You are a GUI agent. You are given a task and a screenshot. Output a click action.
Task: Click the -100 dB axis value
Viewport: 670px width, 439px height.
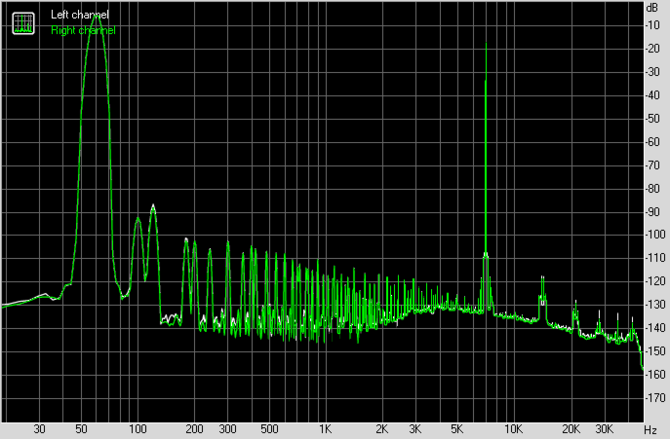coord(656,235)
